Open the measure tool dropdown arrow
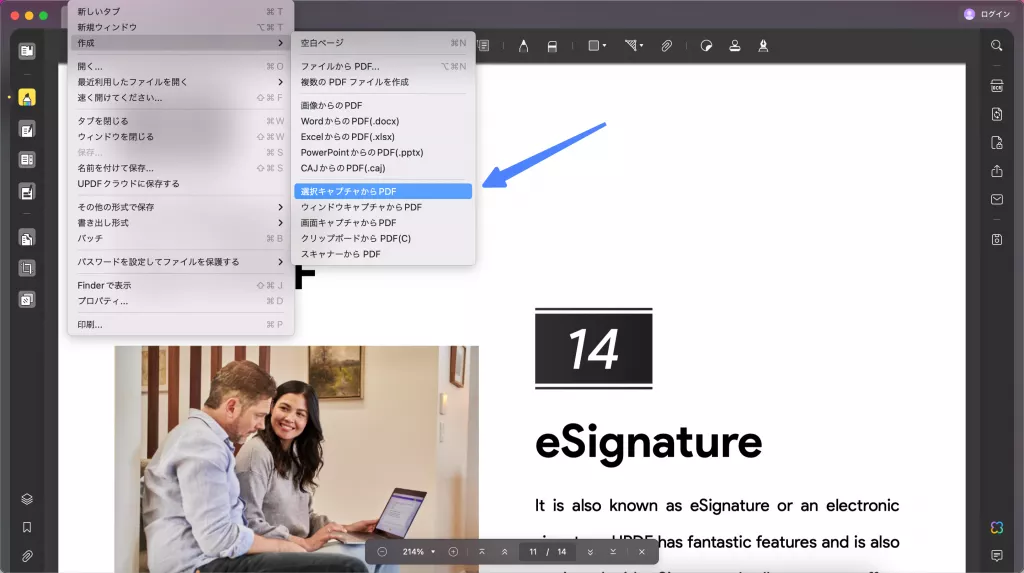 (641, 46)
